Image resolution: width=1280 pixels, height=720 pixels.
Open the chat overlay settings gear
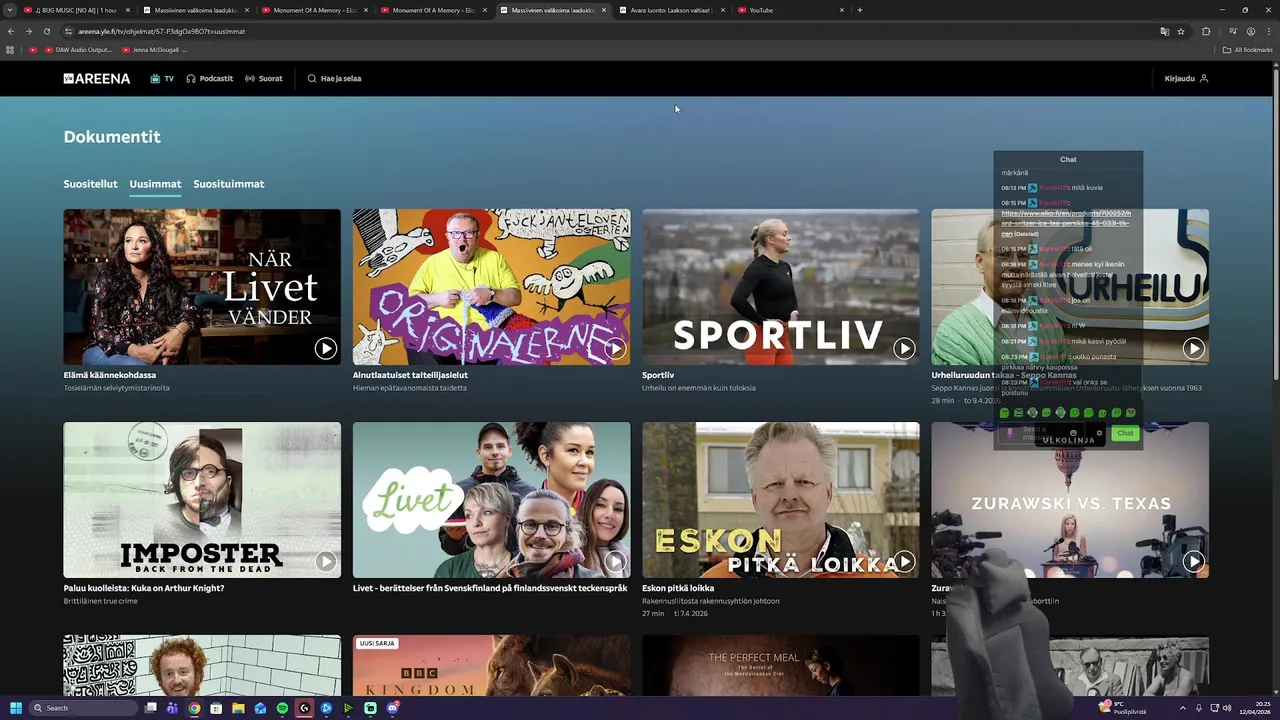(x=1099, y=433)
